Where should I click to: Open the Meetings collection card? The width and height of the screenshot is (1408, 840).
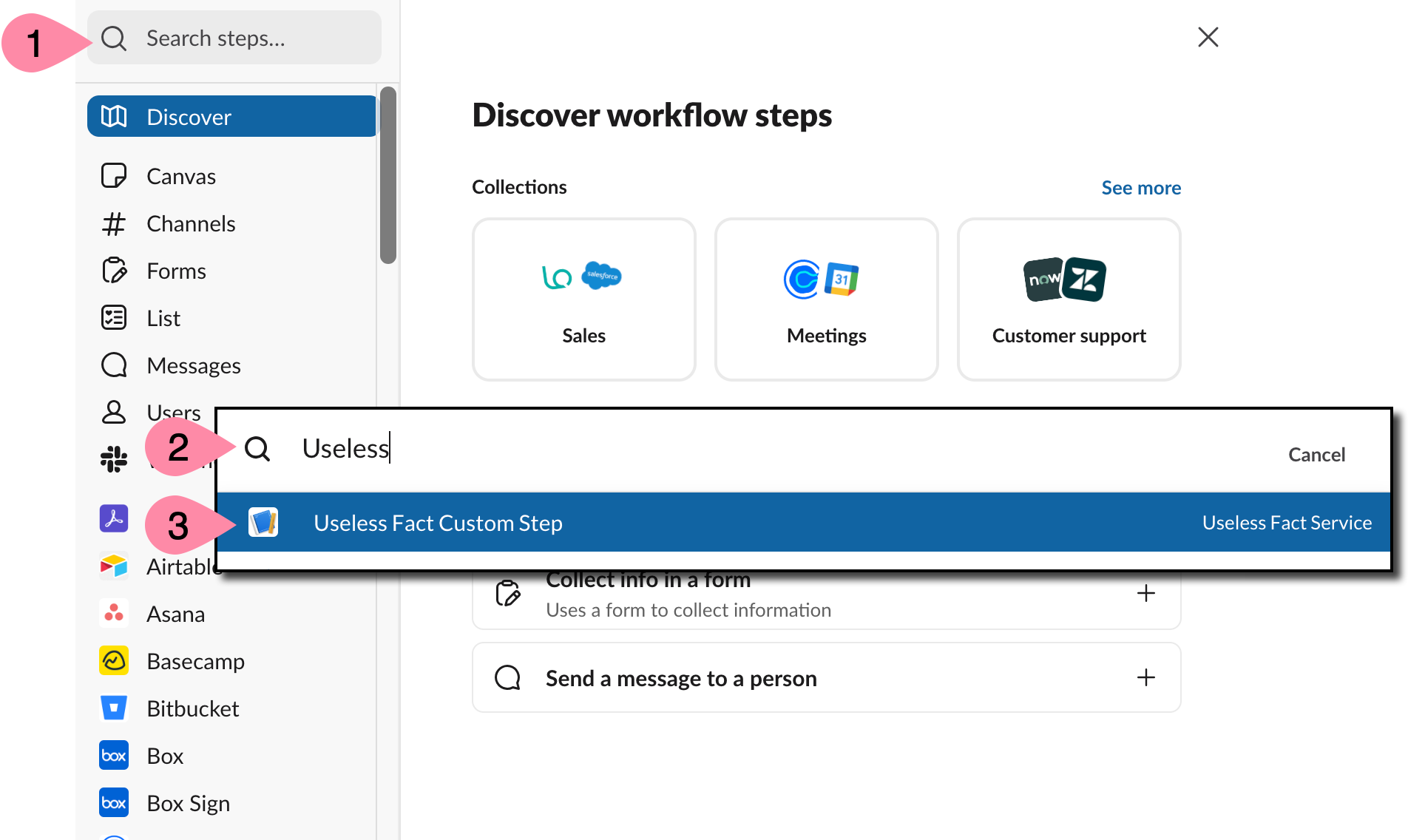826,299
